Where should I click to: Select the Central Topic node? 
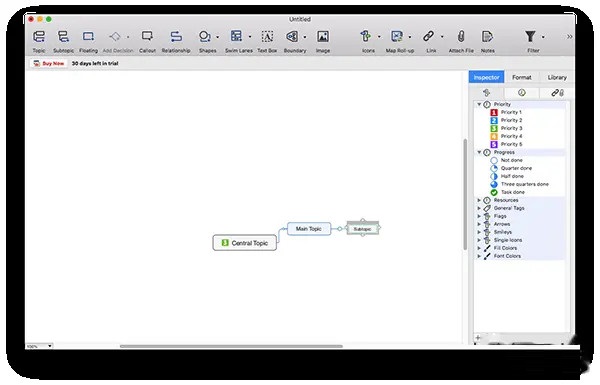(x=245, y=243)
